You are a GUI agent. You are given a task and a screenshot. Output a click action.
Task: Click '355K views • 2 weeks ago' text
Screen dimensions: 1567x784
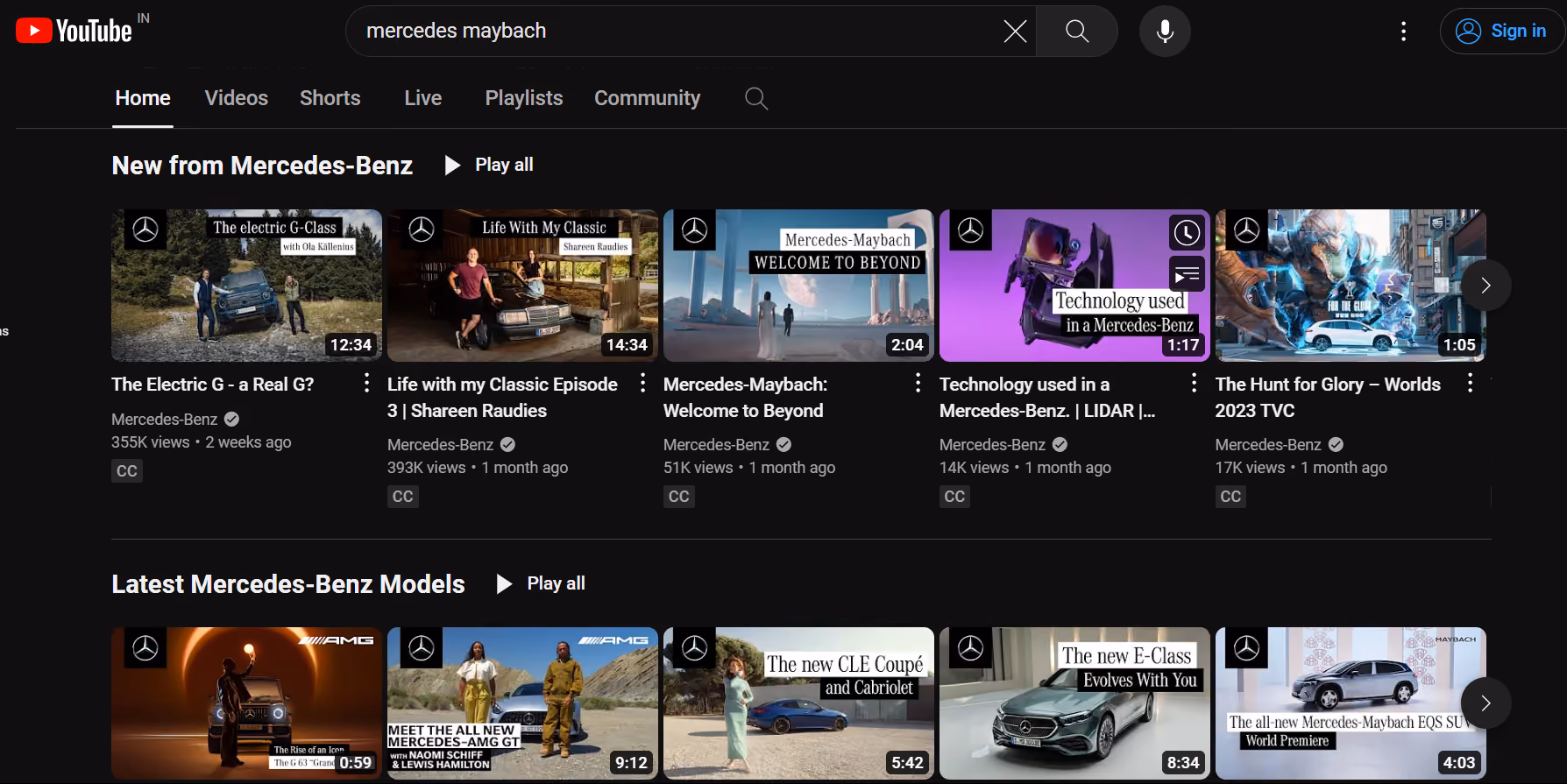tap(202, 442)
